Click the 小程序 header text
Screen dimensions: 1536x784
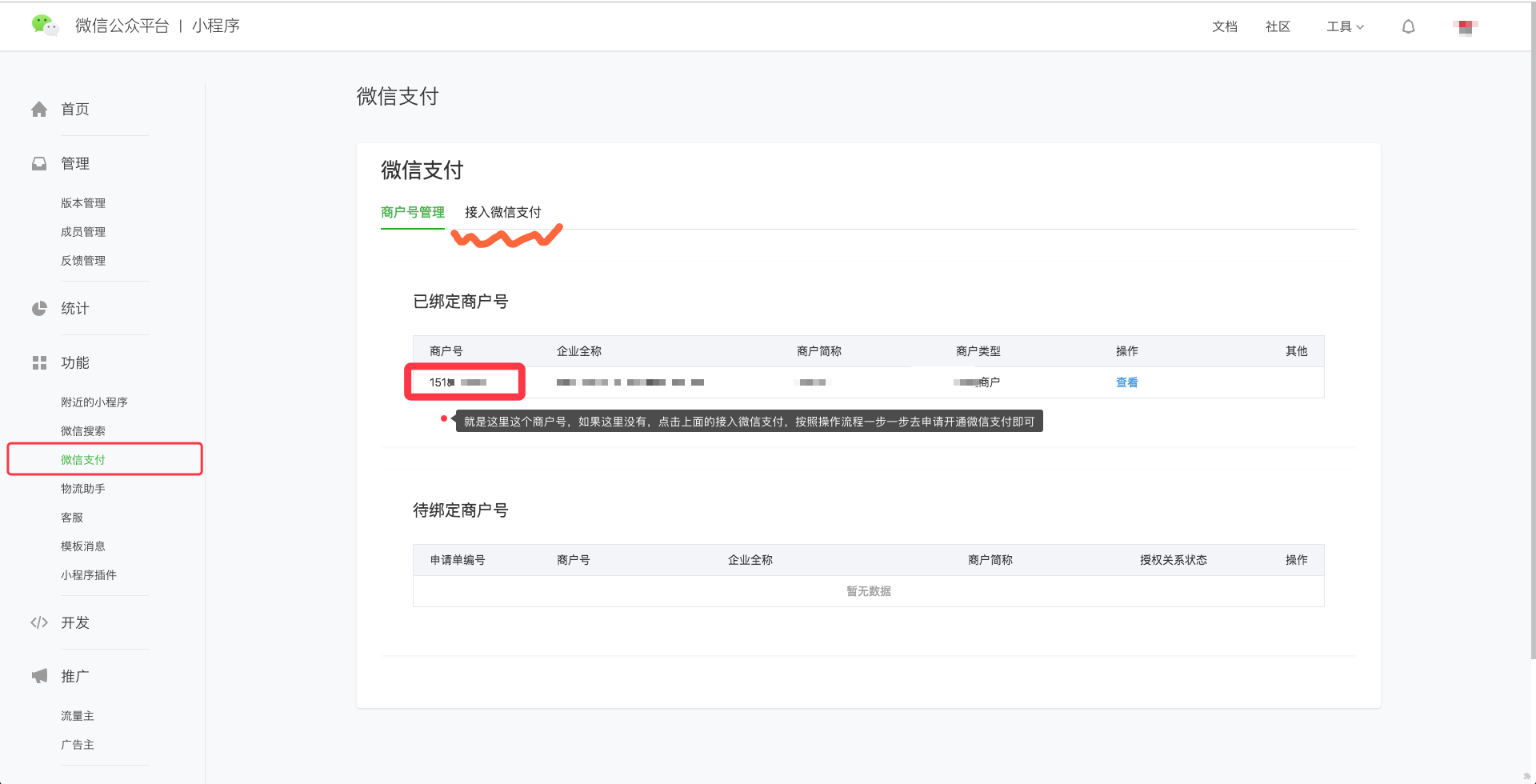tap(216, 26)
